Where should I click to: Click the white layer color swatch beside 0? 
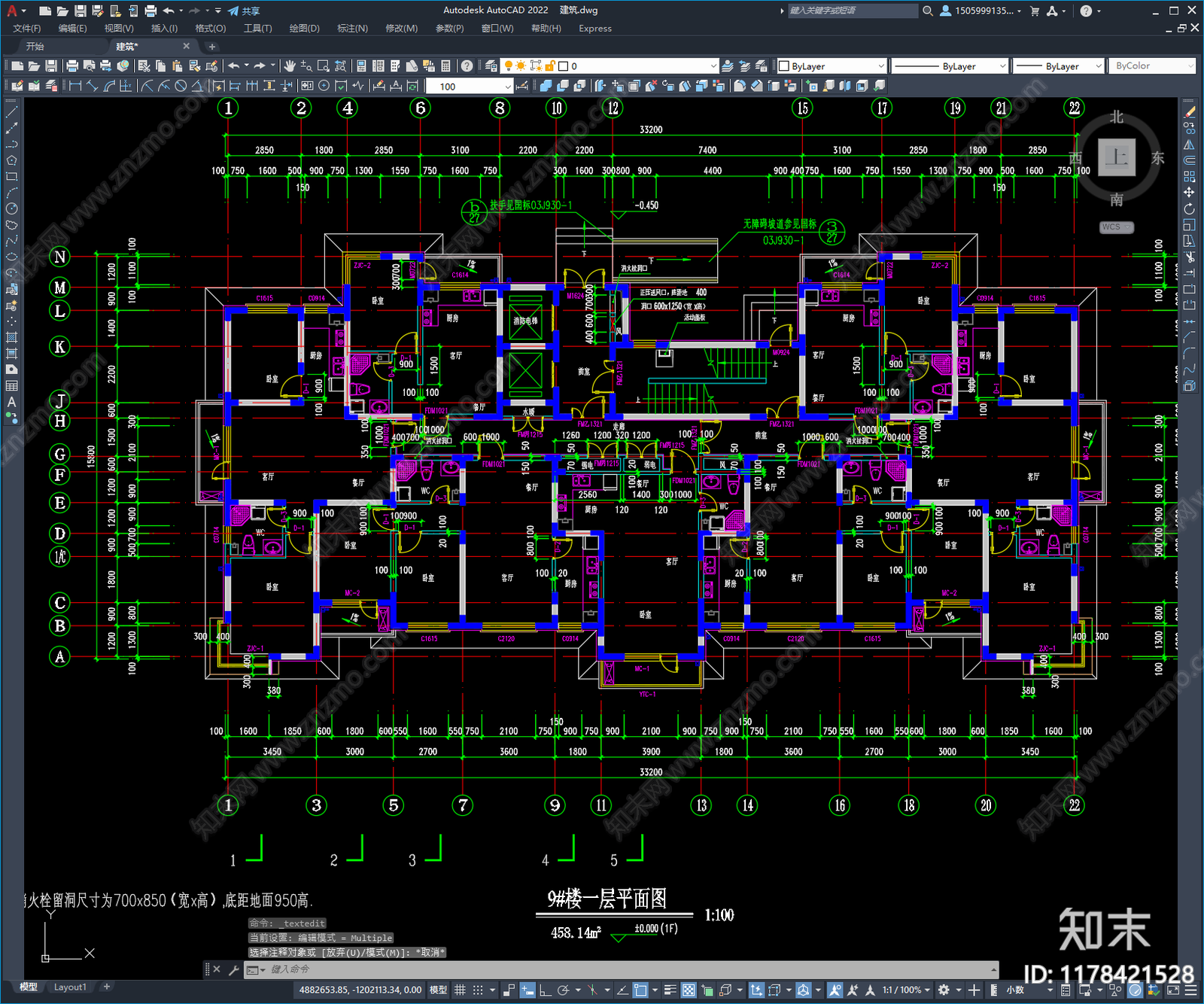pos(563,66)
